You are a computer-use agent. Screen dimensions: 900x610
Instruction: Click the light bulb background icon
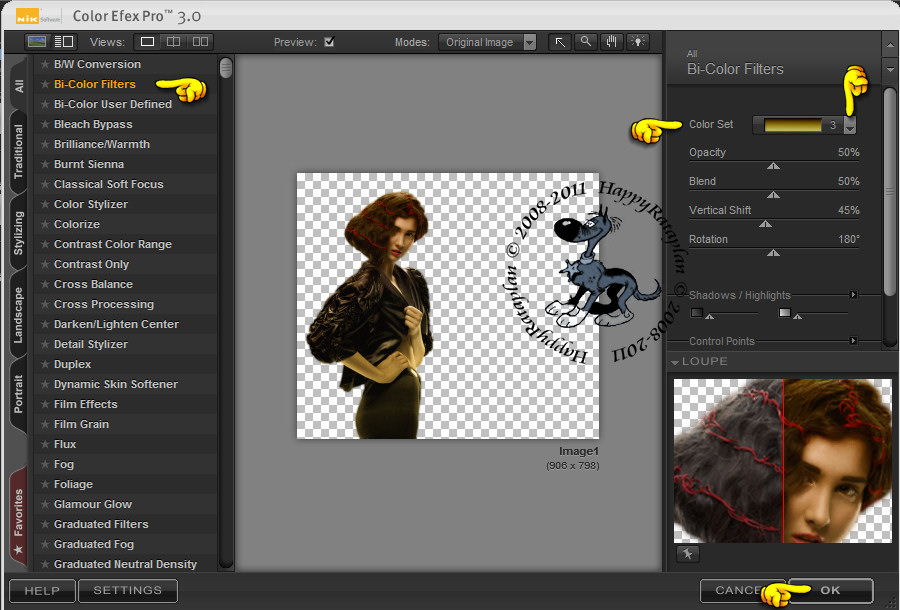[x=638, y=42]
